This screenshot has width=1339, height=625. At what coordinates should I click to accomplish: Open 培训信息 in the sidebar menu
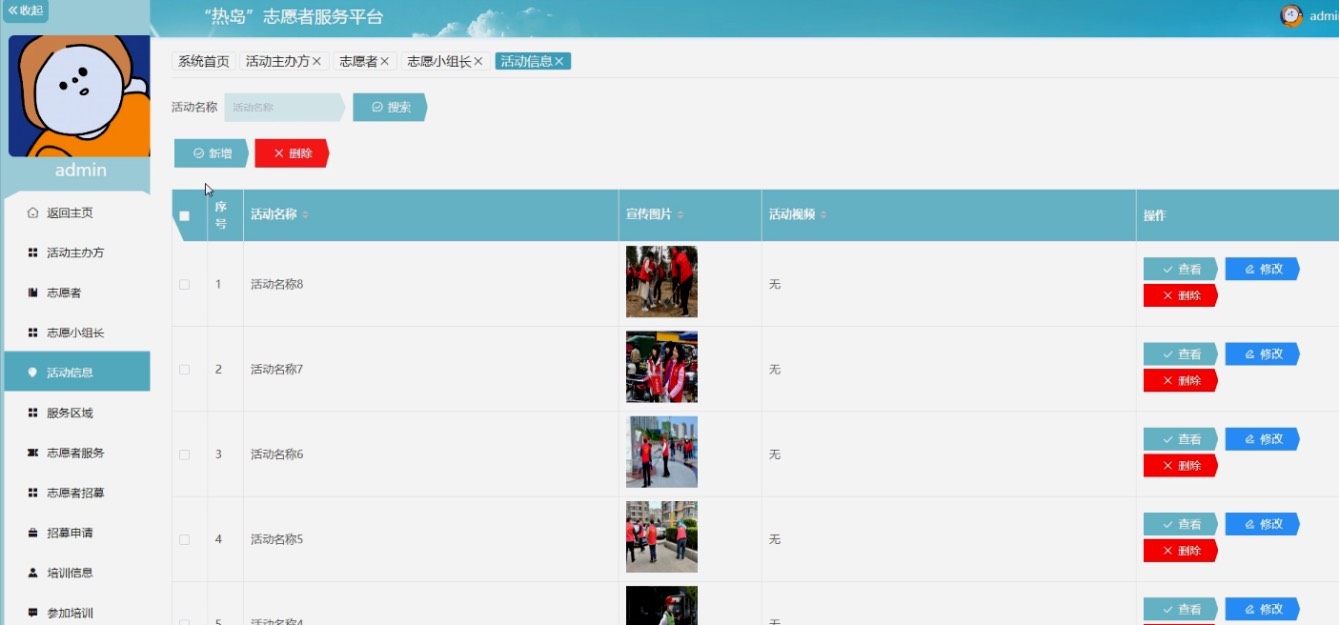pos(77,573)
